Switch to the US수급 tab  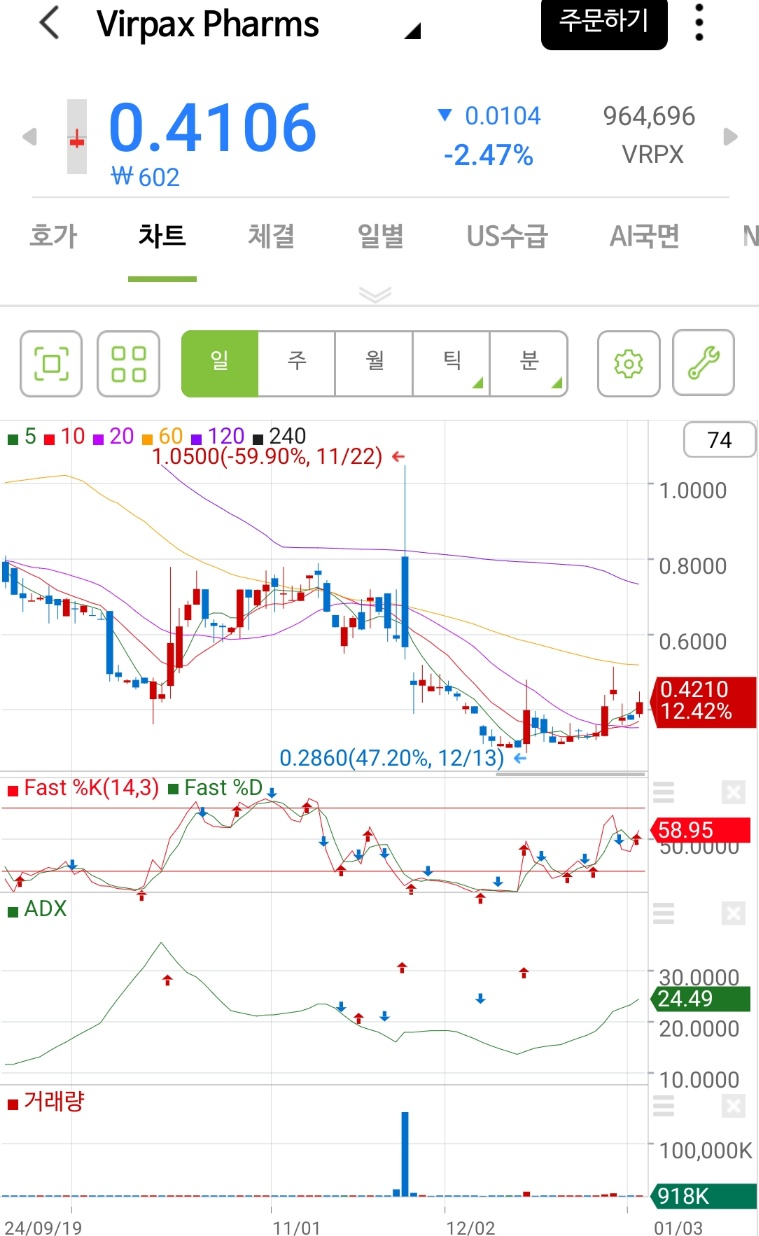[x=507, y=237]
